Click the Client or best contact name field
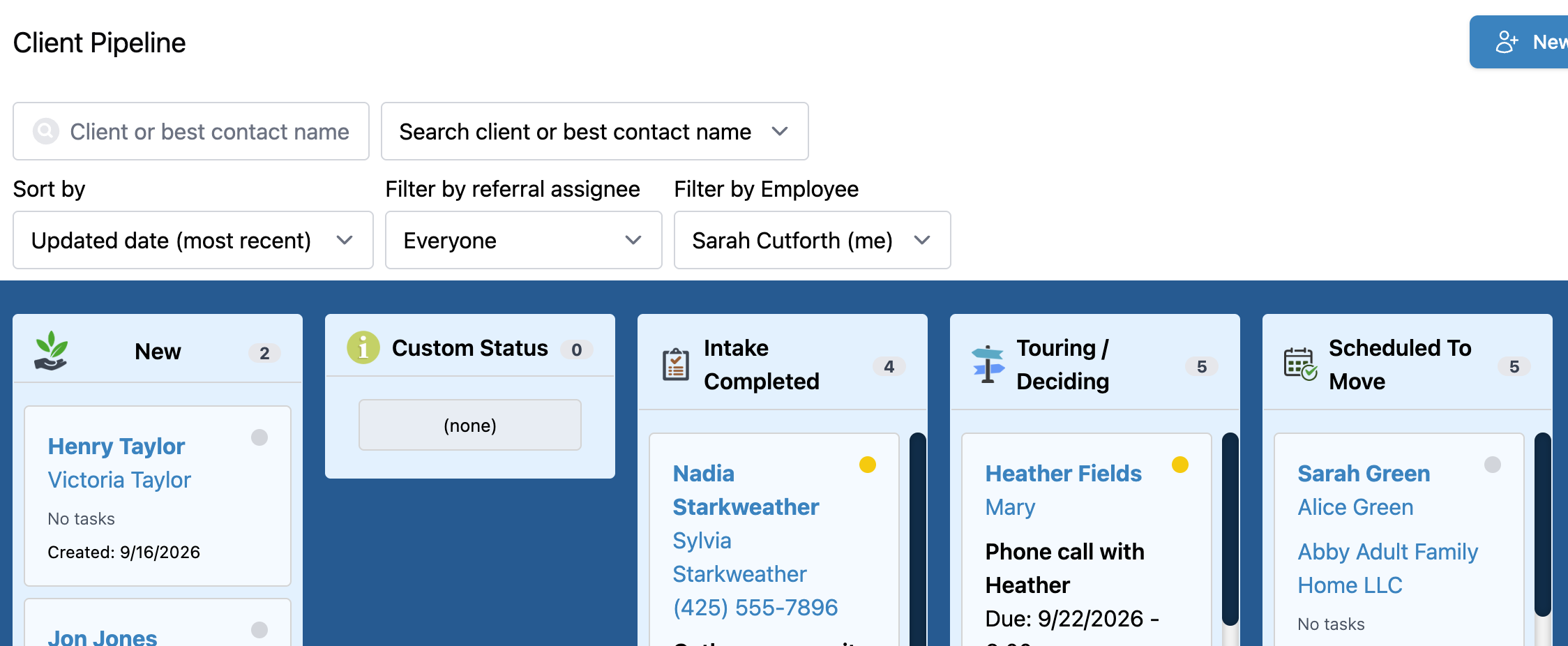Viewport: 1568px width, 646px height. click(191, 131)
